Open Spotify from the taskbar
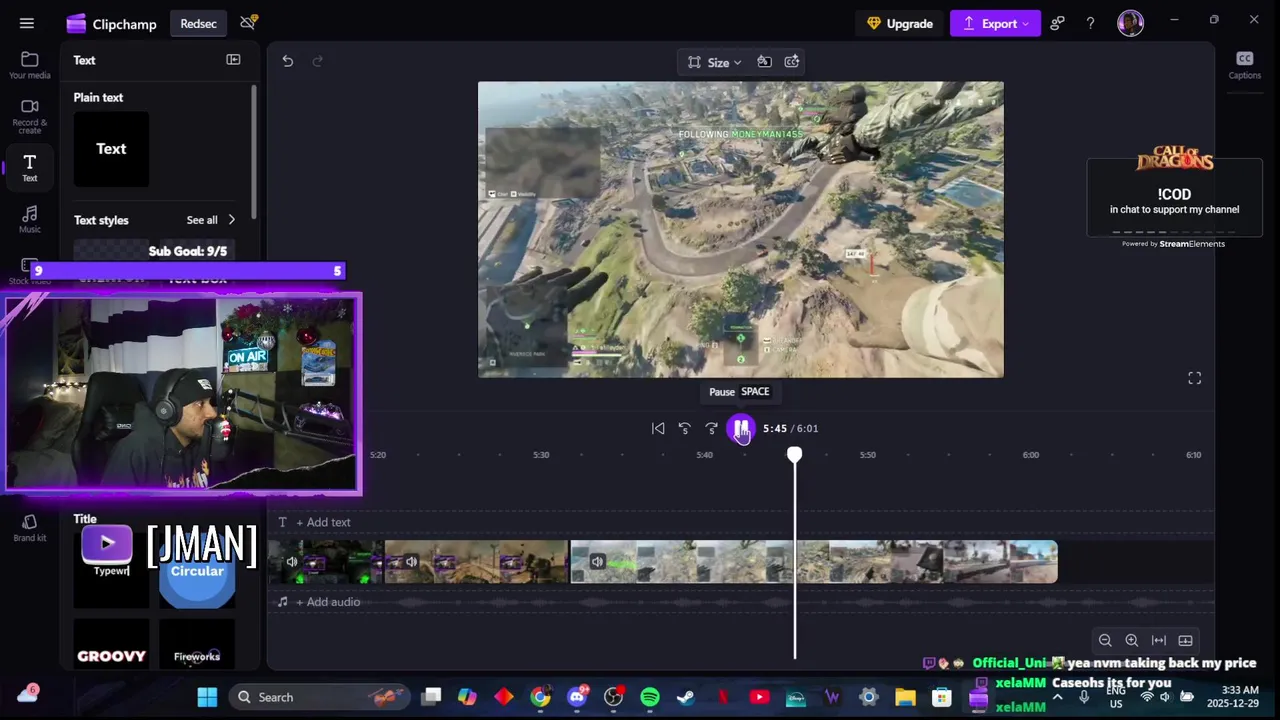The image size is (1280, 720). tap(650, 697)
